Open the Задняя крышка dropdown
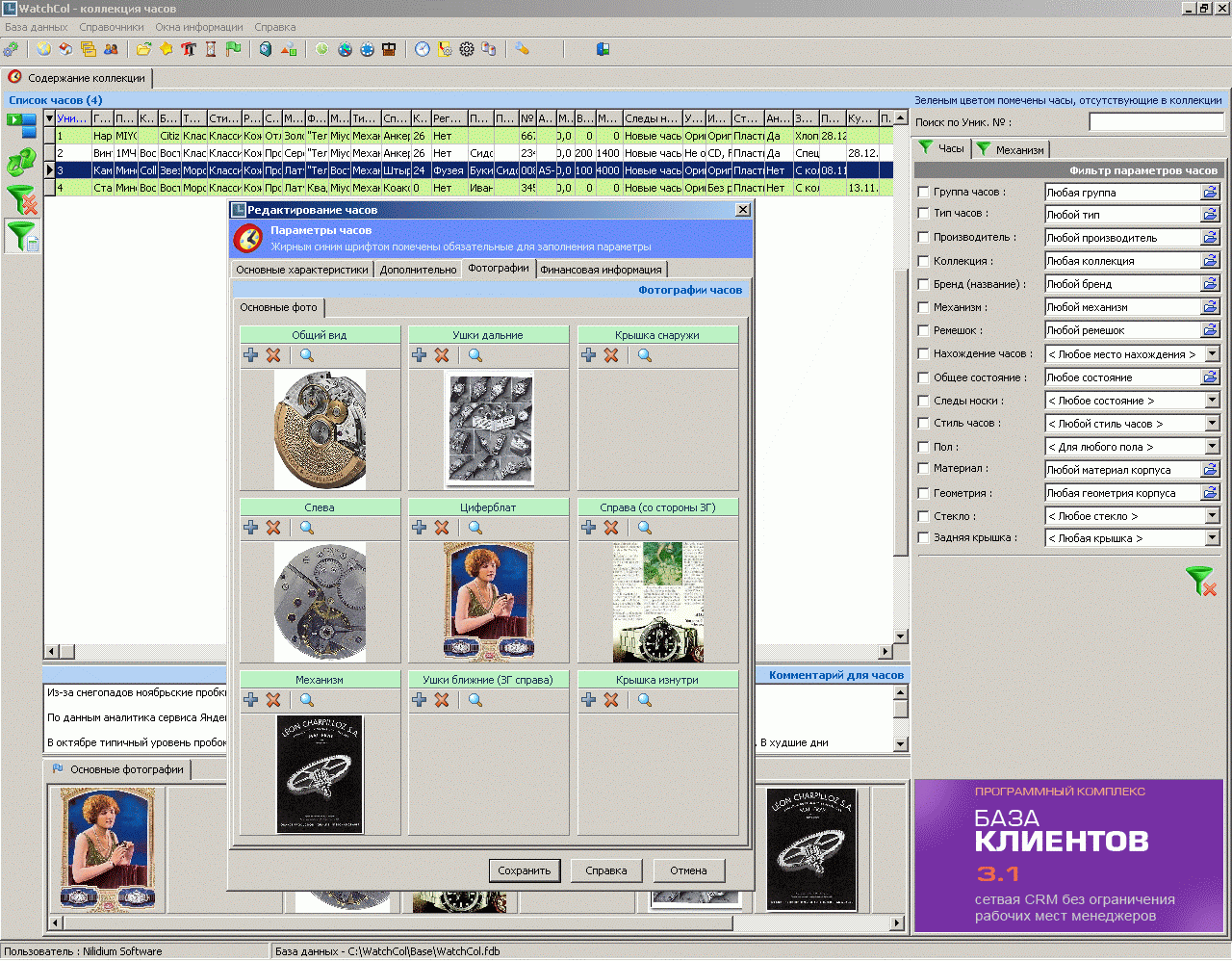This screenshot has height=961, width=1232. pyautogui.click(x=1212, y=538)
